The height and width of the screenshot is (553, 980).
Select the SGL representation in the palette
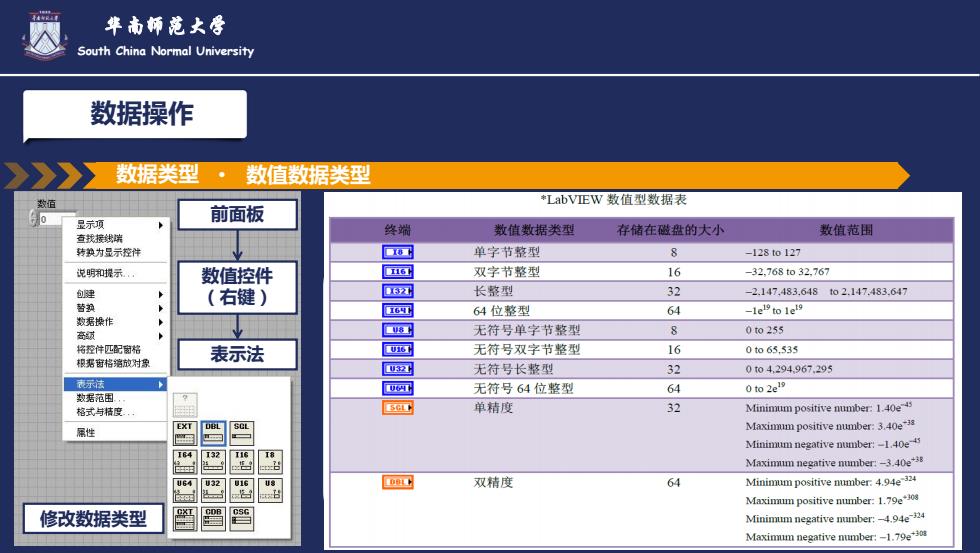click(x=241, y=433)
